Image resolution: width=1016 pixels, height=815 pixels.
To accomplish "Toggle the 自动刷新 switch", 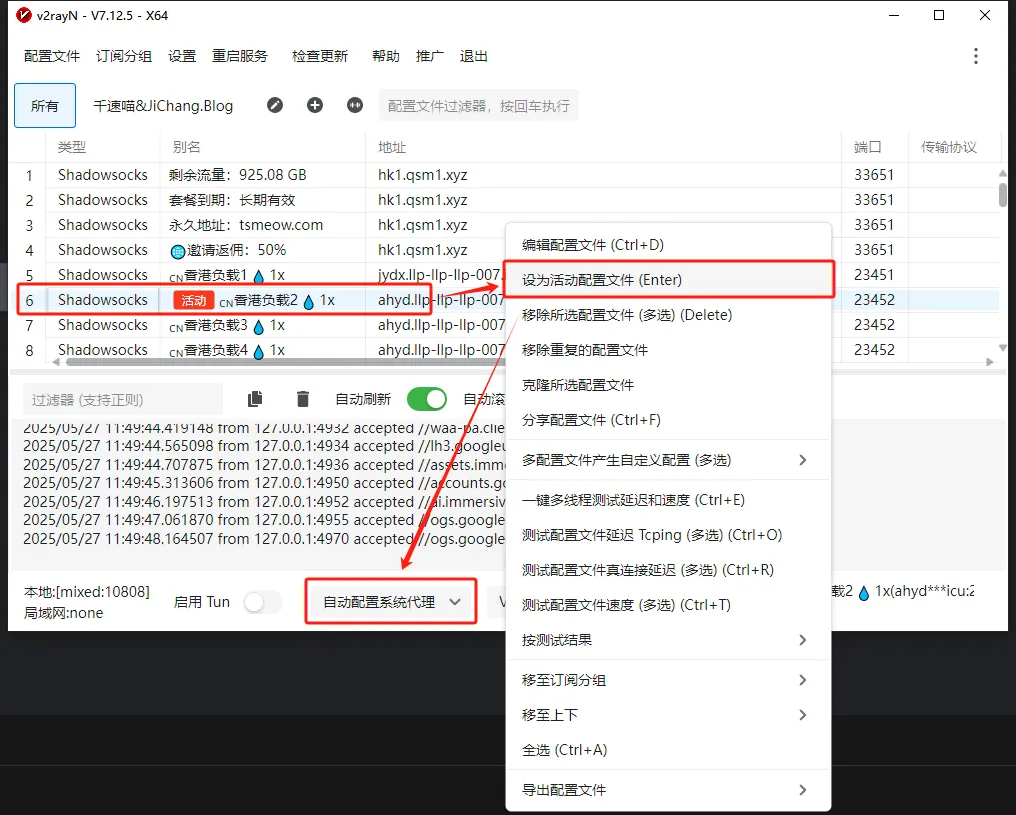I will 427,399.
